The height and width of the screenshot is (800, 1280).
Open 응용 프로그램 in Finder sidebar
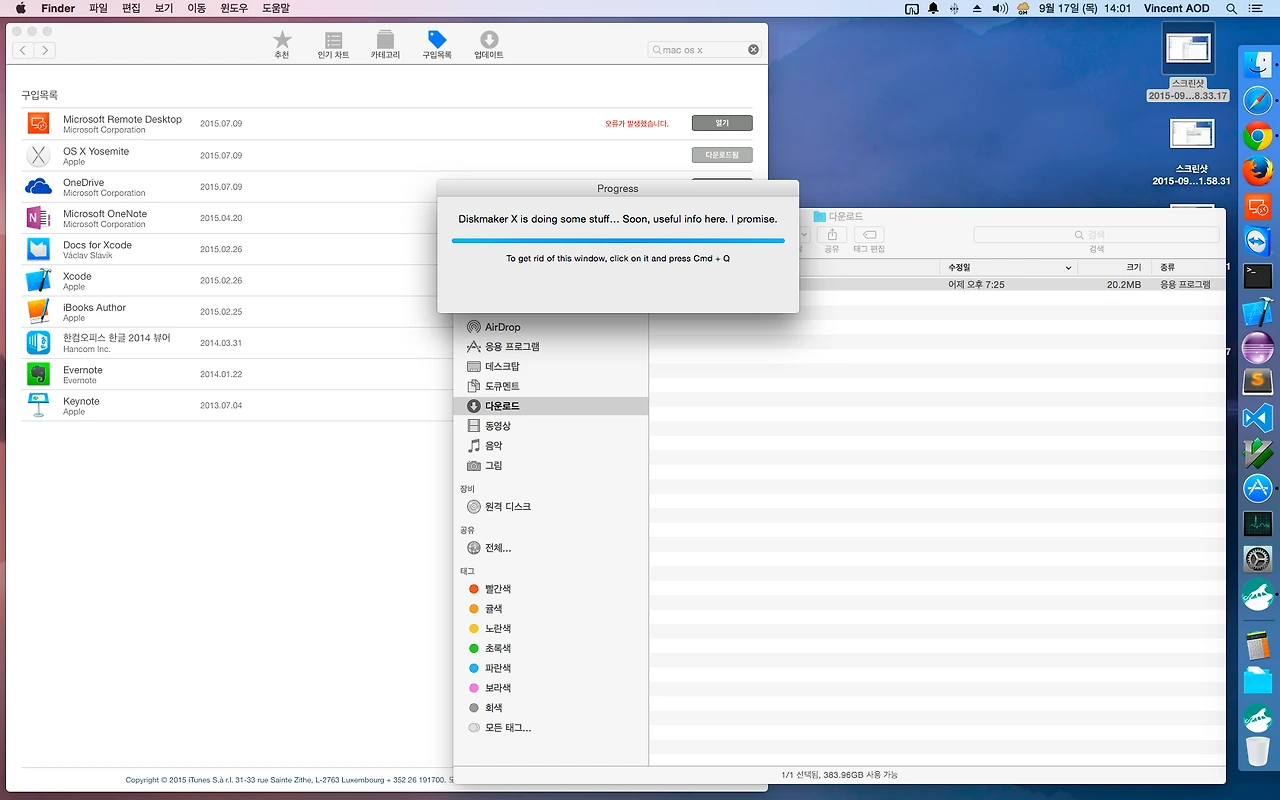pos(550,346)
